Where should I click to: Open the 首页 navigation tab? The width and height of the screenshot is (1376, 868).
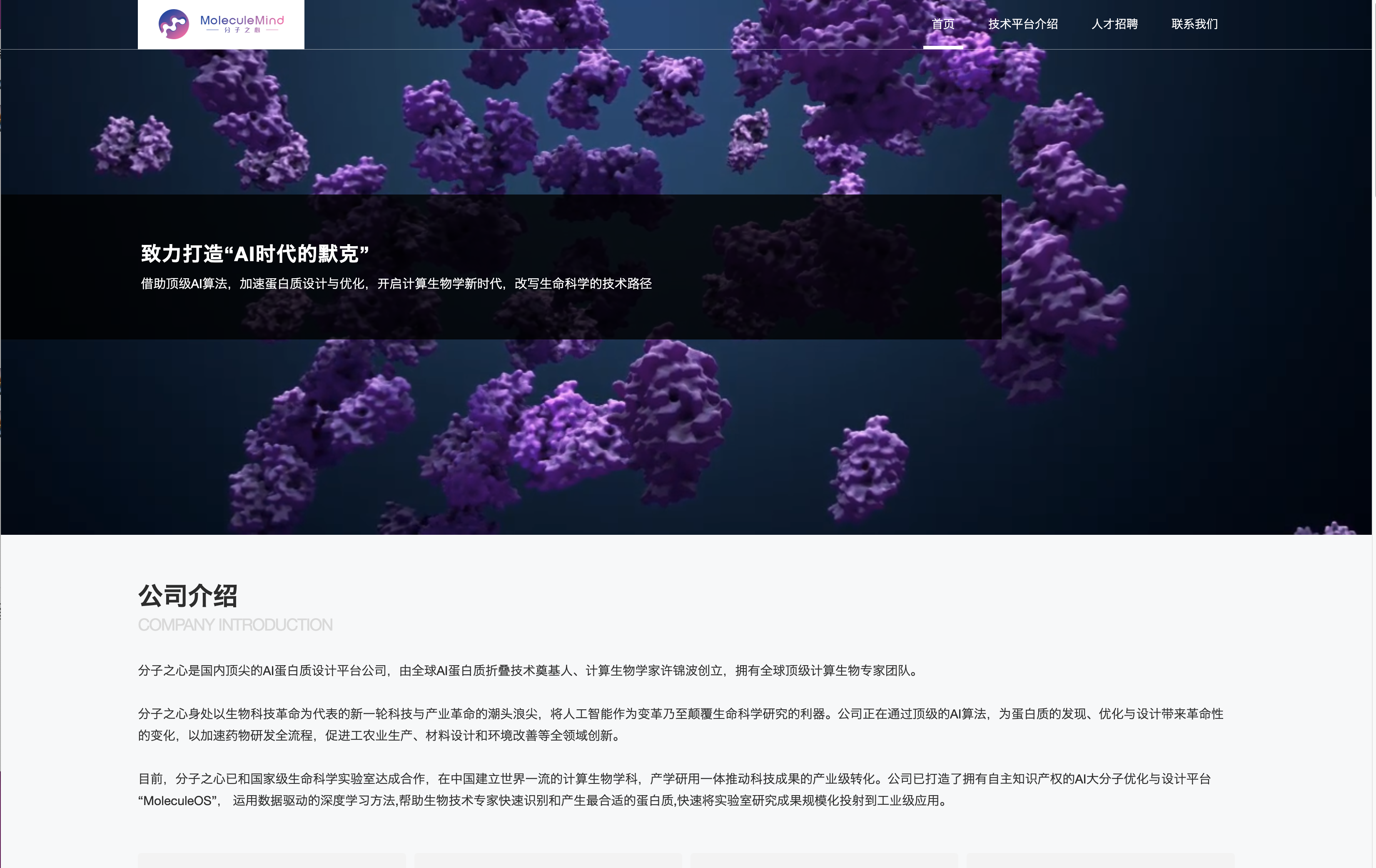tap(943, 24)
